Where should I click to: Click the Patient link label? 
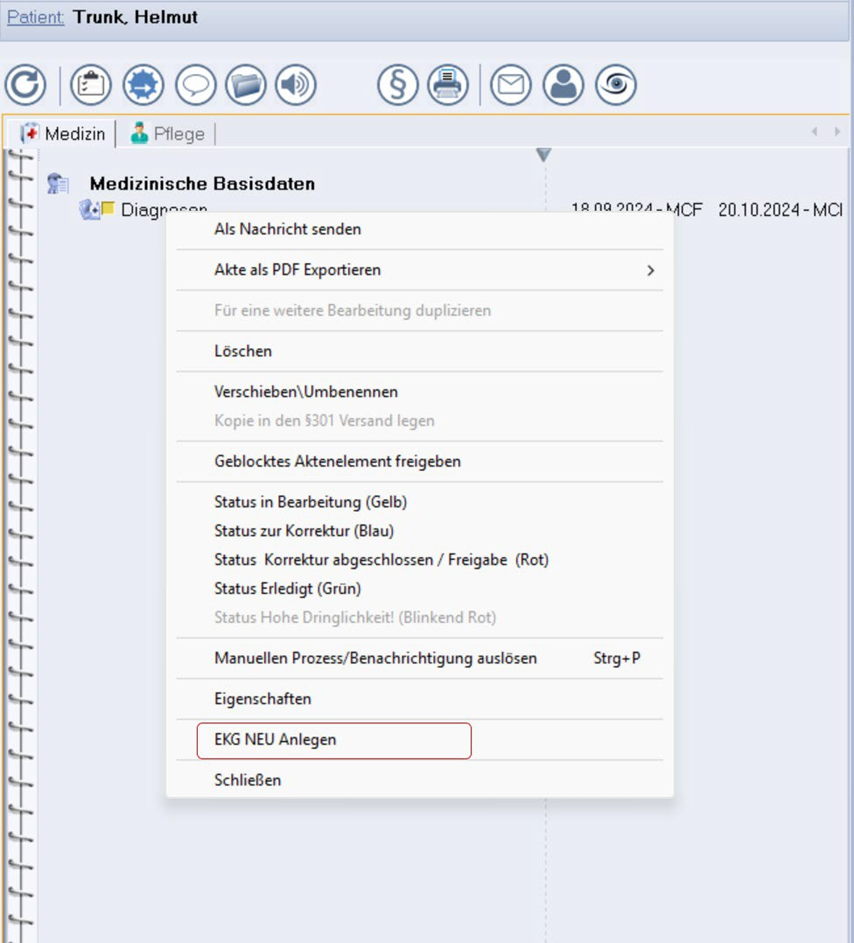pos(35,18)
